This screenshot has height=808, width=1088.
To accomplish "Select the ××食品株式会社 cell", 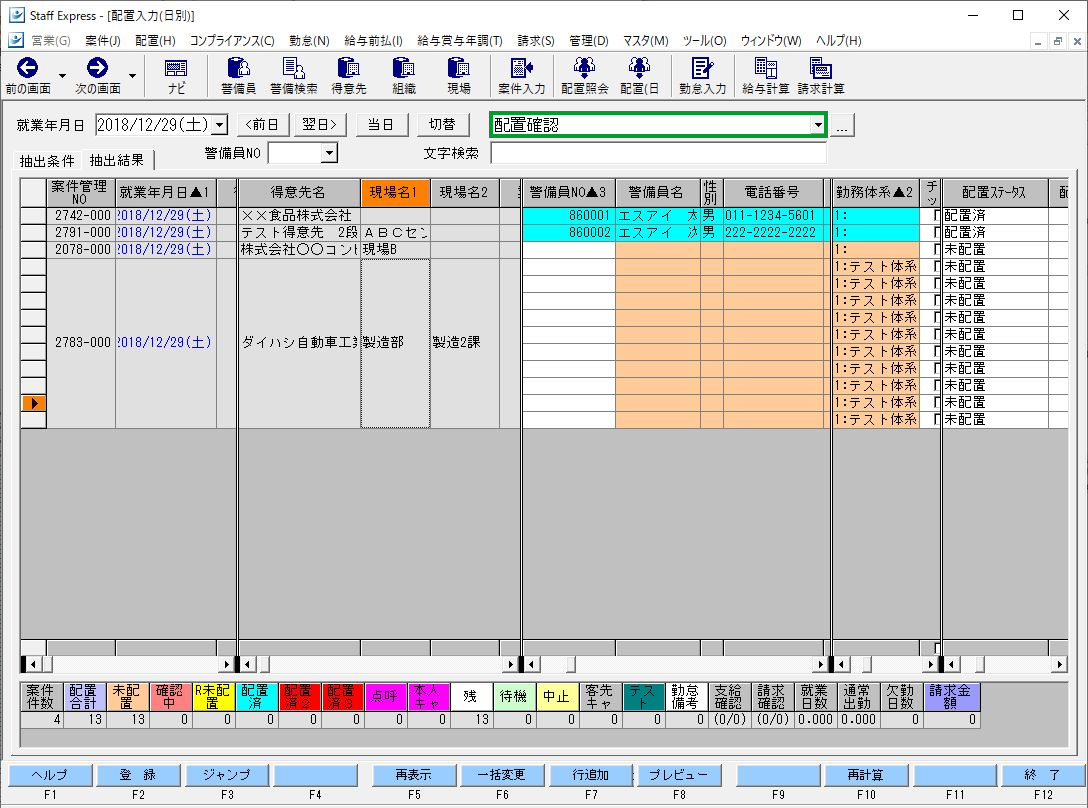I will click(x=298, y=216).
